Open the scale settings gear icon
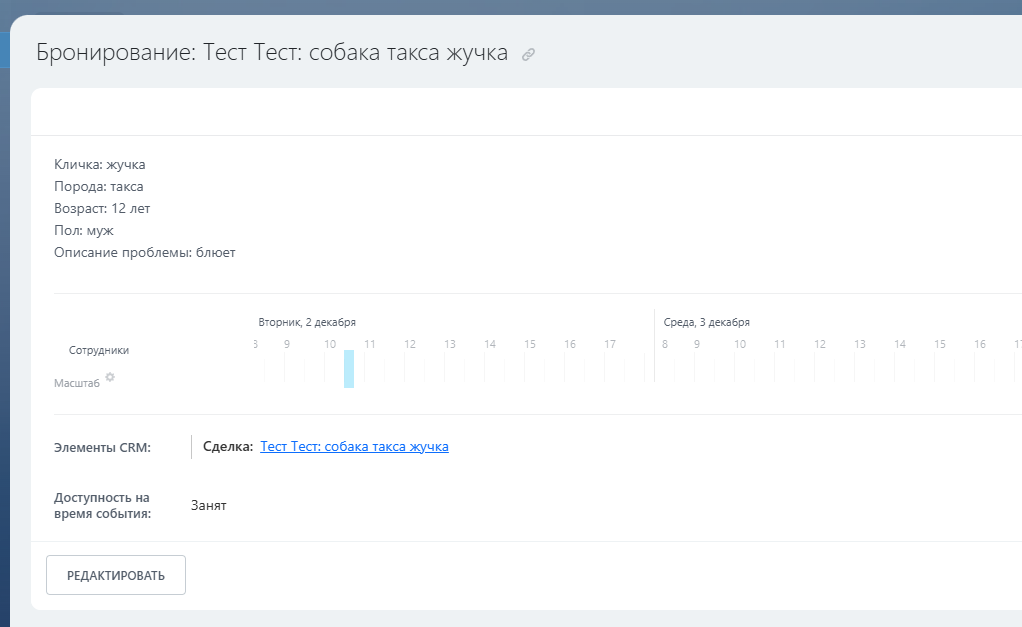Screen dimensions: 1022x627 (x=110, y=377)
